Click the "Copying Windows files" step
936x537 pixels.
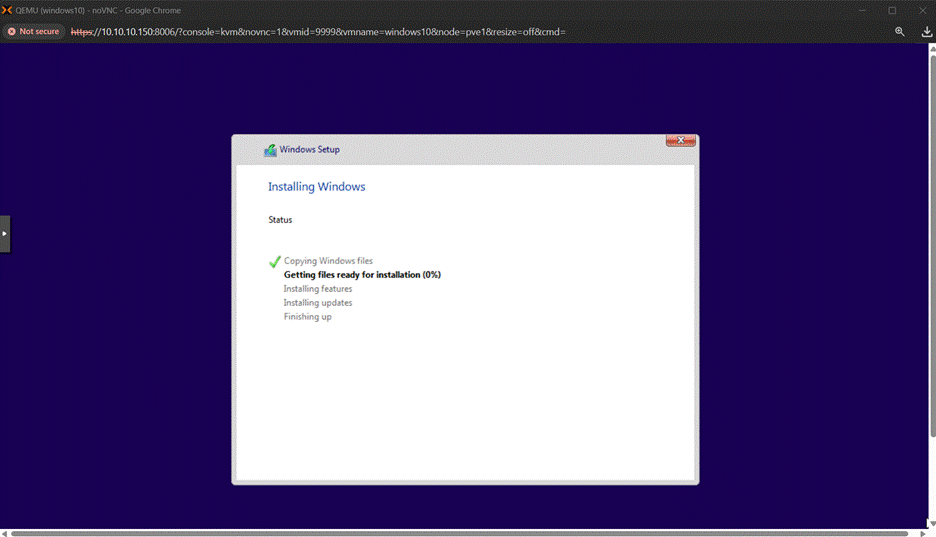pyautogui.click(x=328, y=261)
